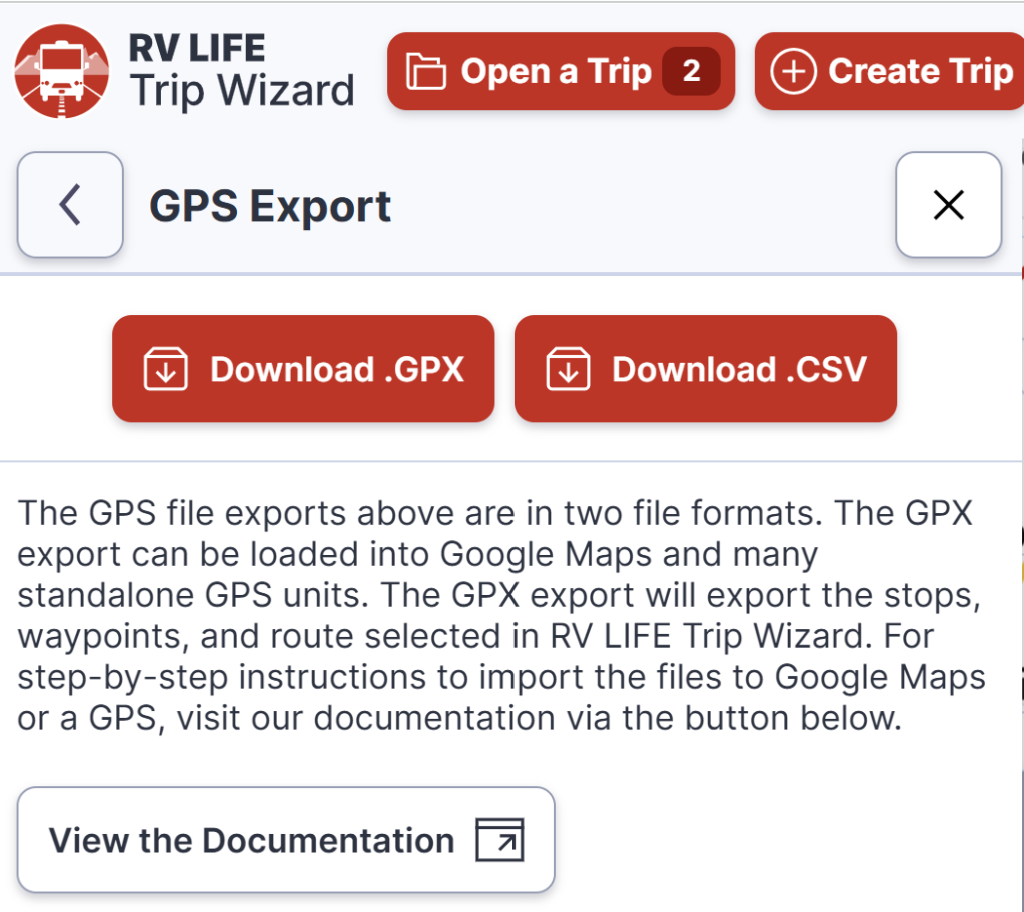Click the RV LIFE Trip Wizard title text
This screenshot has width=1024, height=912.
(242, 71)
